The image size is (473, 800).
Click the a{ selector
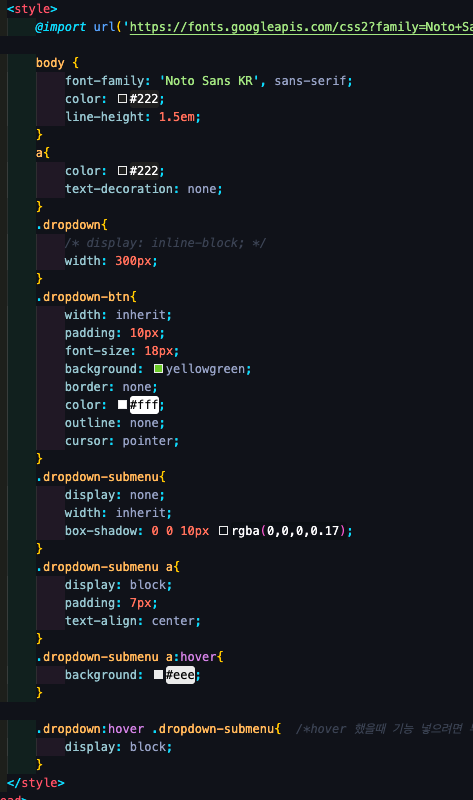pos(43,153)
